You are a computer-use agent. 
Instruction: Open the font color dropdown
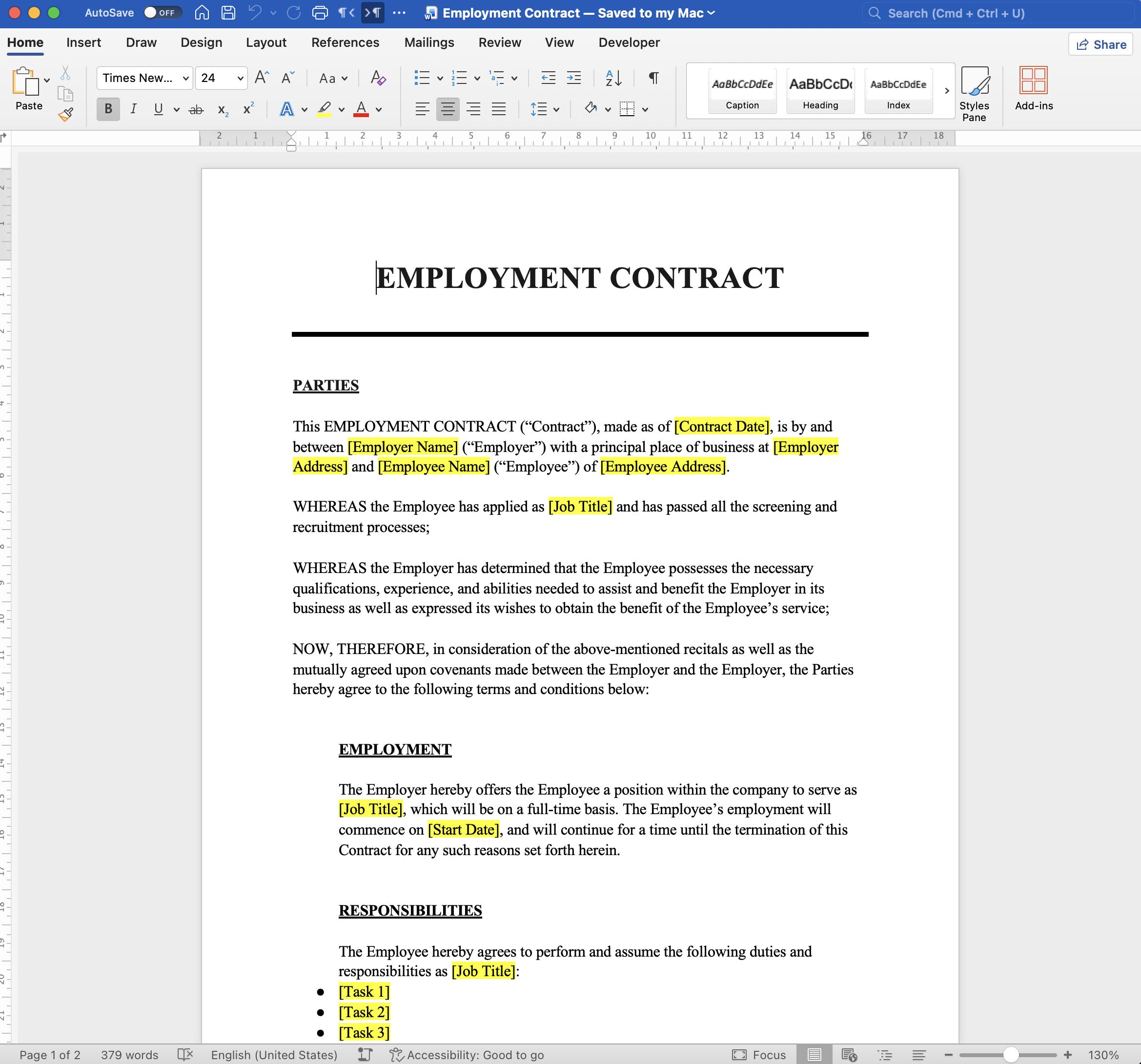point(378,109)
